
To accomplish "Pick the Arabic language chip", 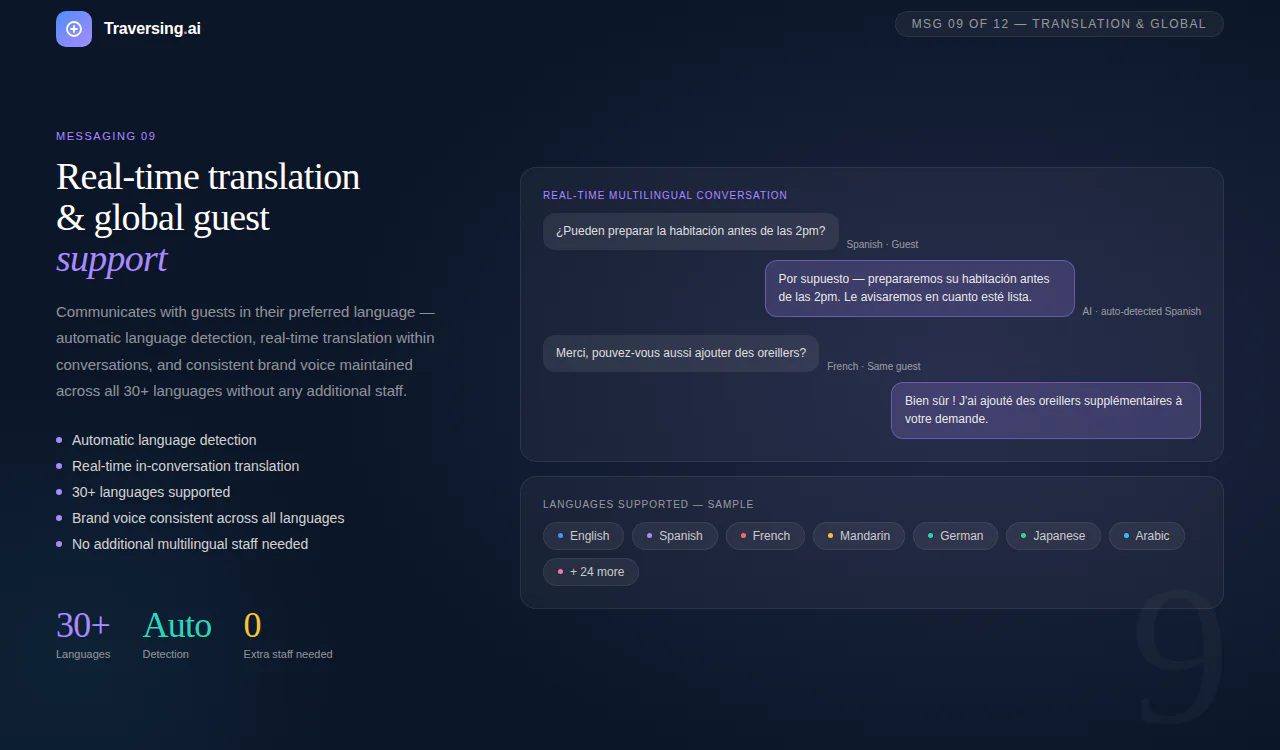I will [1147, 536].
